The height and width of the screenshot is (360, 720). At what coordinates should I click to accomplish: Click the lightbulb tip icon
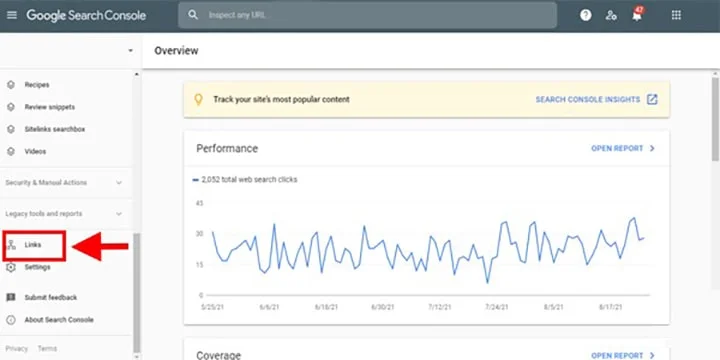(x=198, y=100)
